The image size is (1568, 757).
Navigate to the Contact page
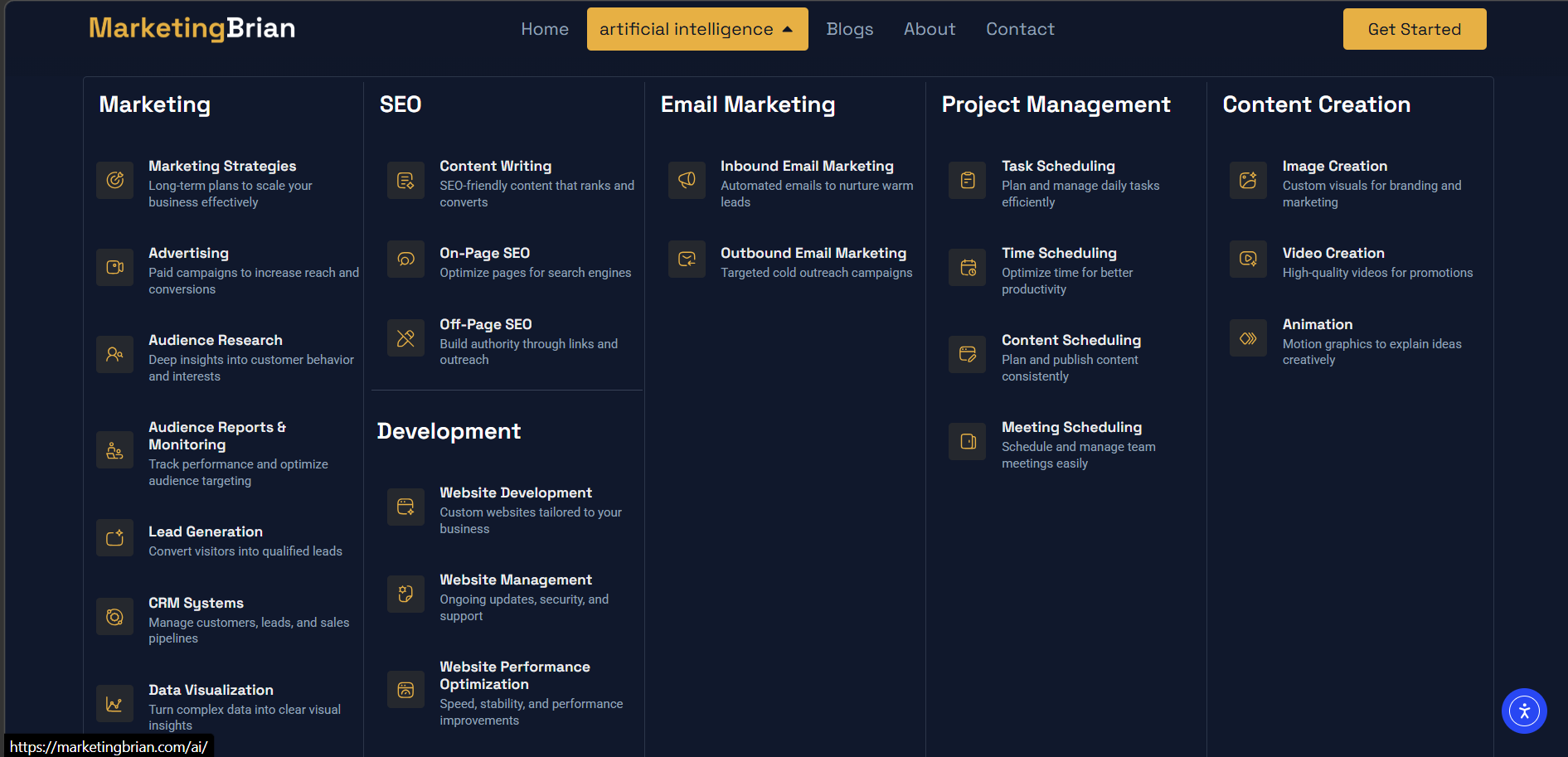coord(1019,29)
